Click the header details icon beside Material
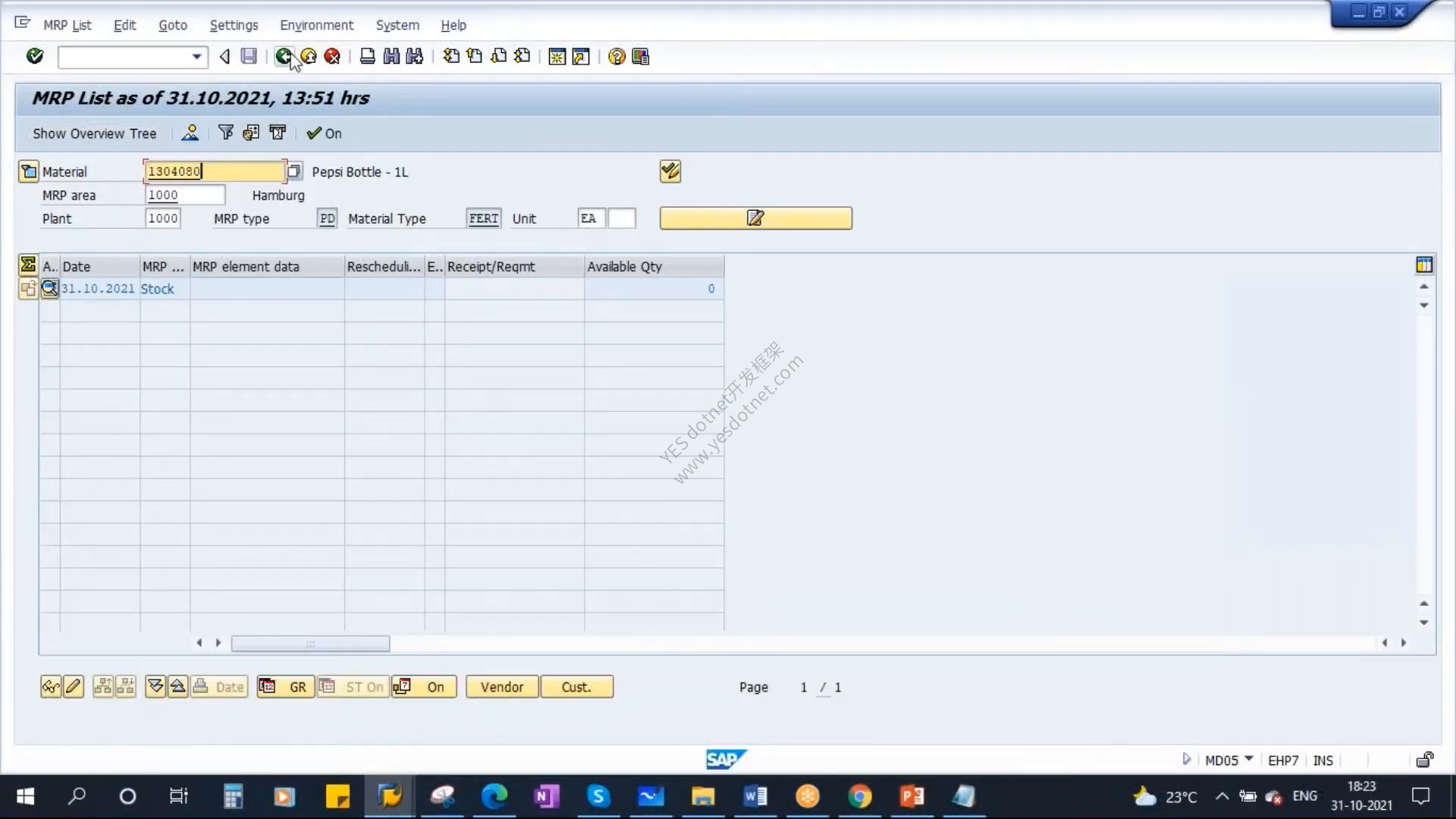This screenshot has width=1456, height=819. pos(28,171)
